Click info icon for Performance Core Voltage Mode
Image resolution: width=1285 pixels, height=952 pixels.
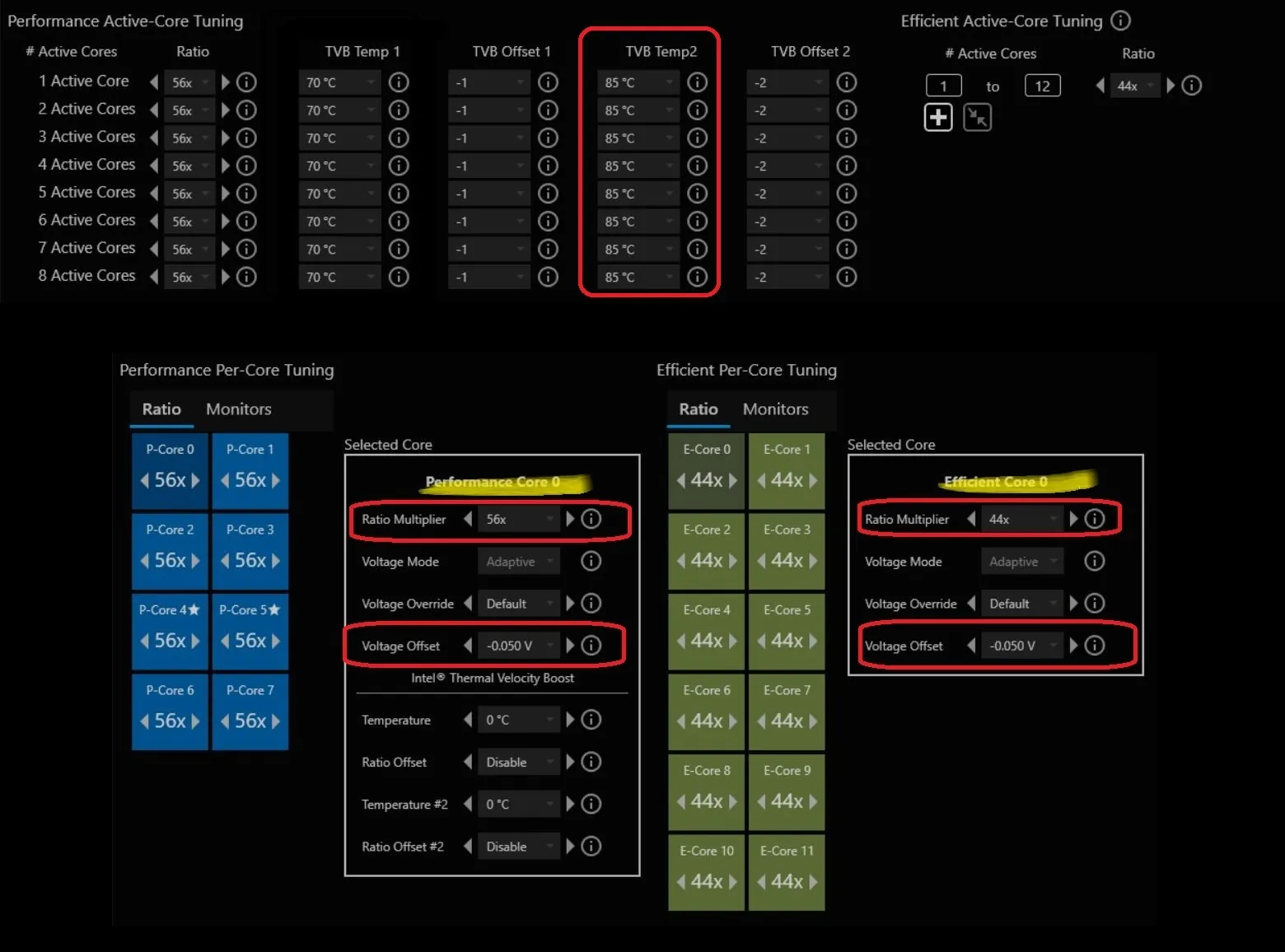pyautogui.click(x=591, y=562)
